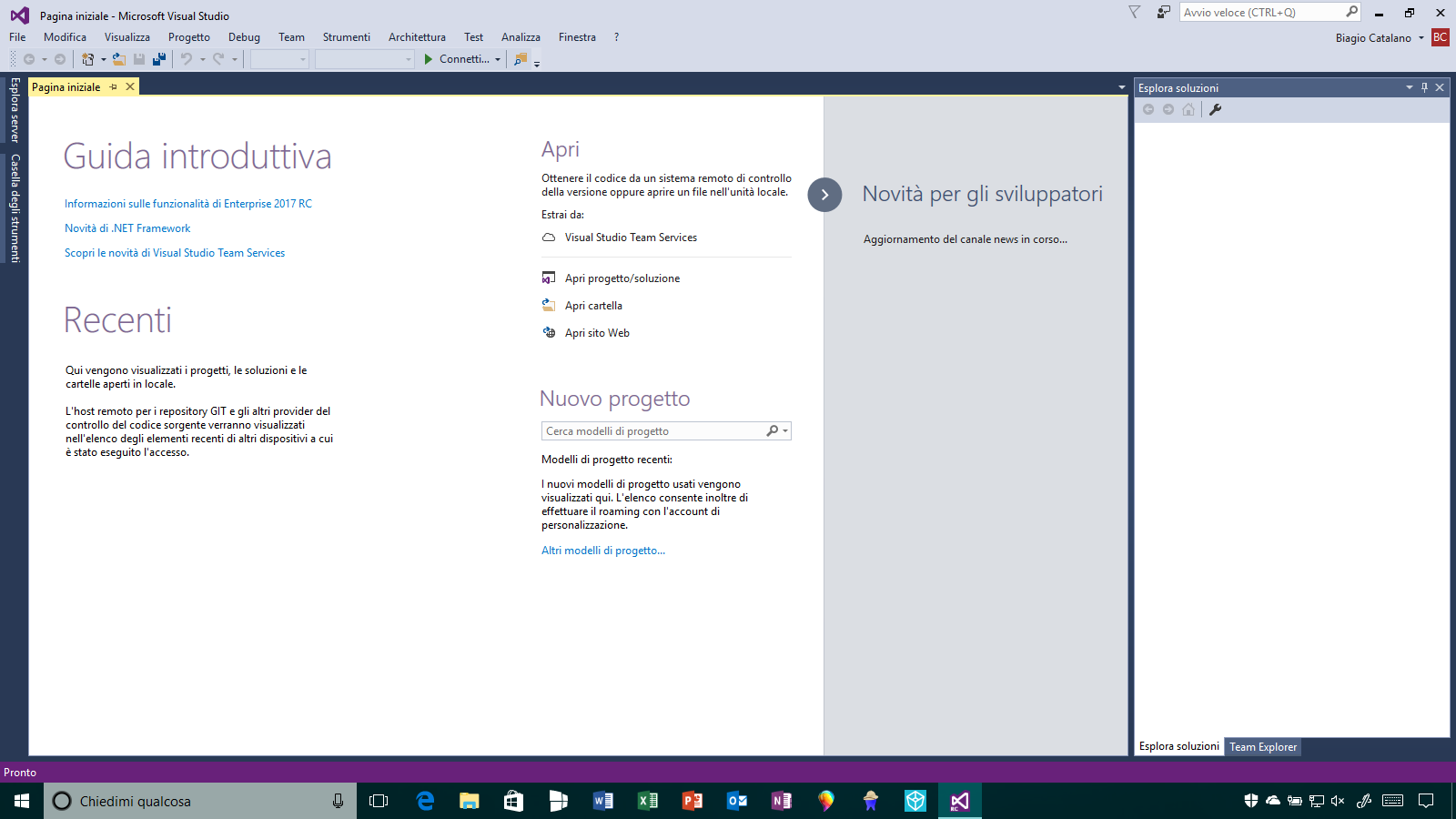Open the document tabs list dropdown arrow
The height and width of the screenshot is (819, 1456).
pos(1121,87)
